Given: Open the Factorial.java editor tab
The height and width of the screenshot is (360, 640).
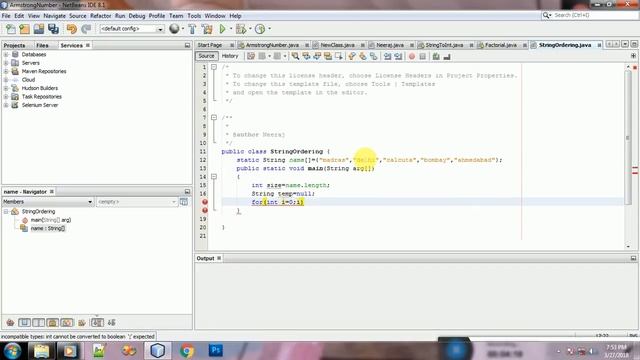Looking at the screenshot, I should coord(500,45).
